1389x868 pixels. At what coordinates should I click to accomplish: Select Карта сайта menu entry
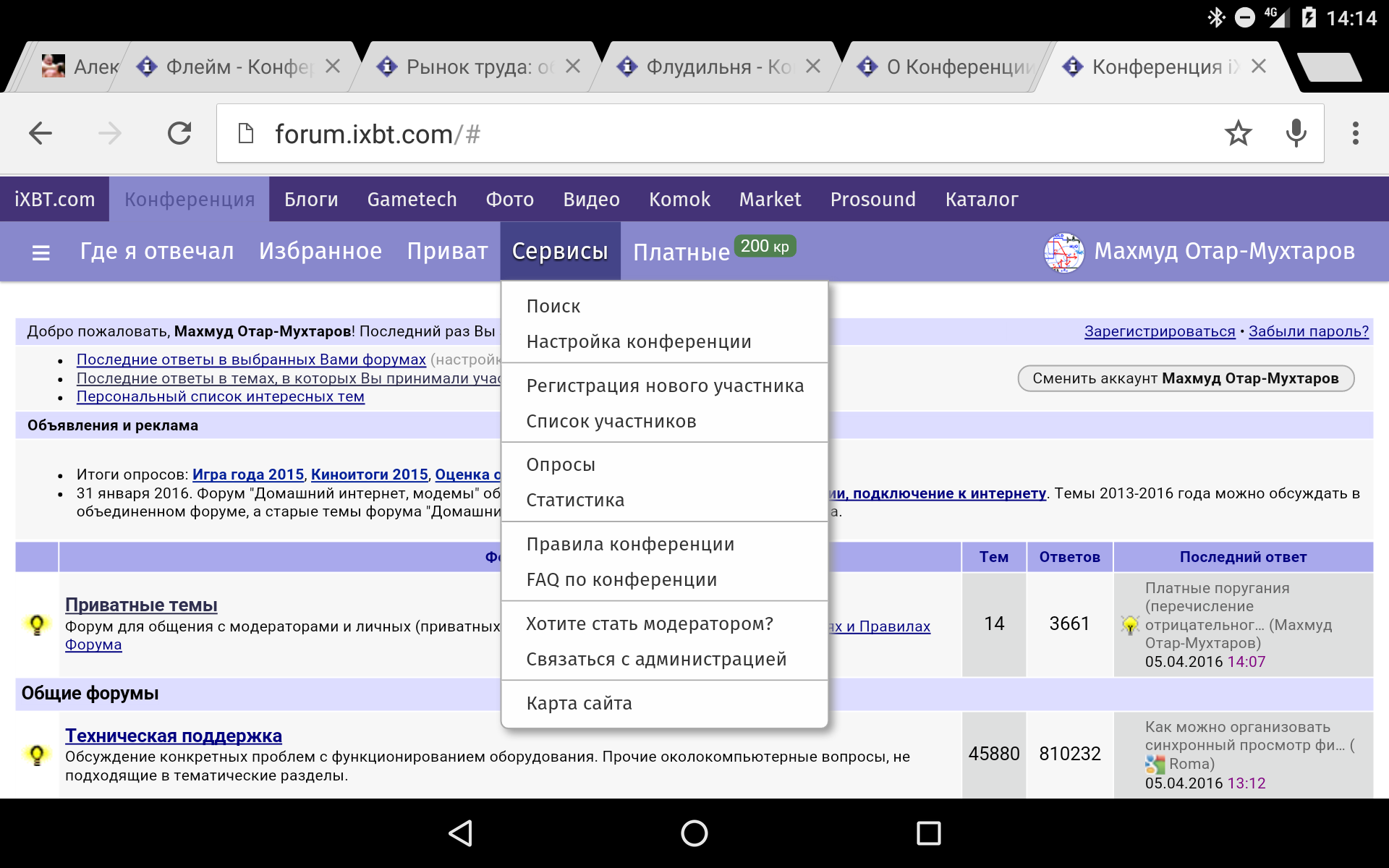579,703
